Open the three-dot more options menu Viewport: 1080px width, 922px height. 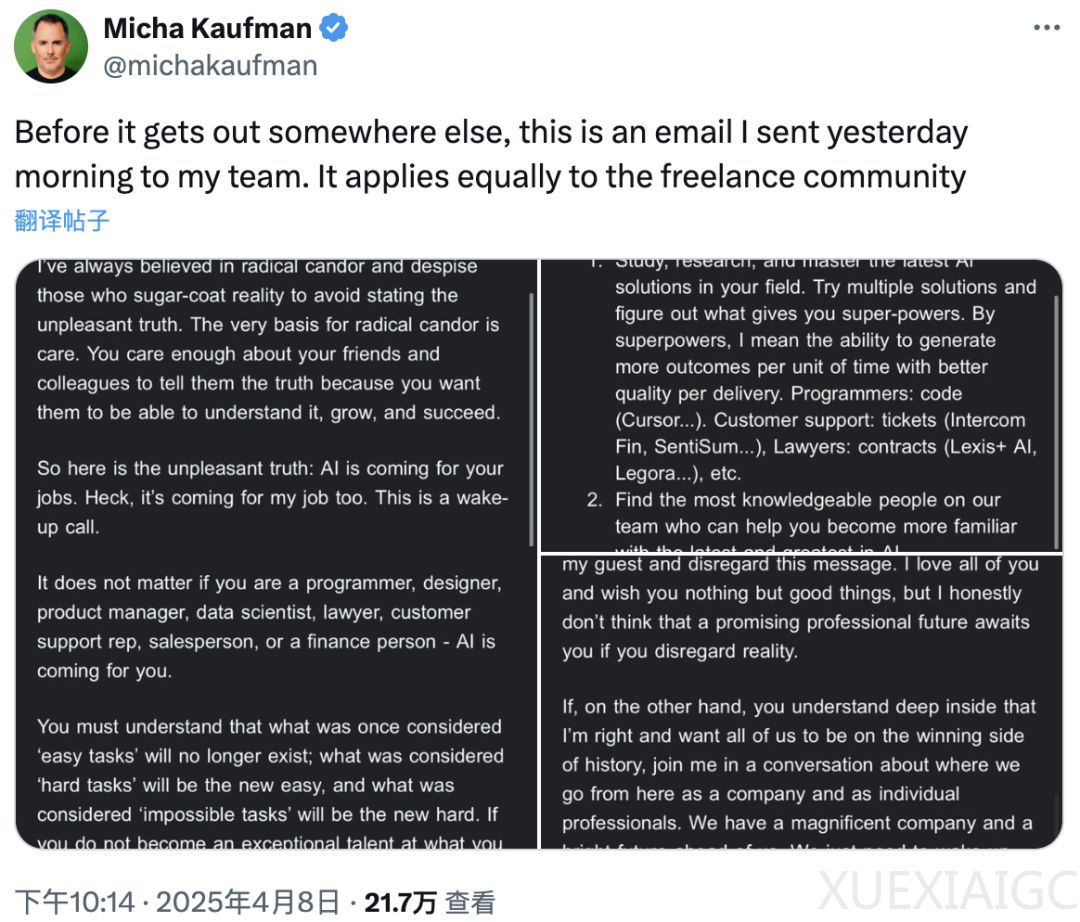[1046, 28]
